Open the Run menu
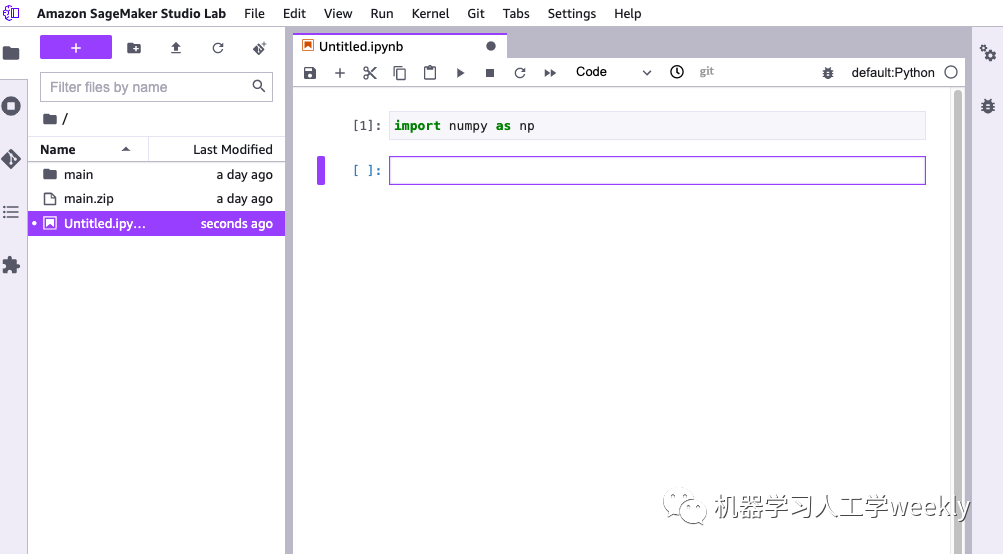Screen dimensions: 1003x554 382,13
